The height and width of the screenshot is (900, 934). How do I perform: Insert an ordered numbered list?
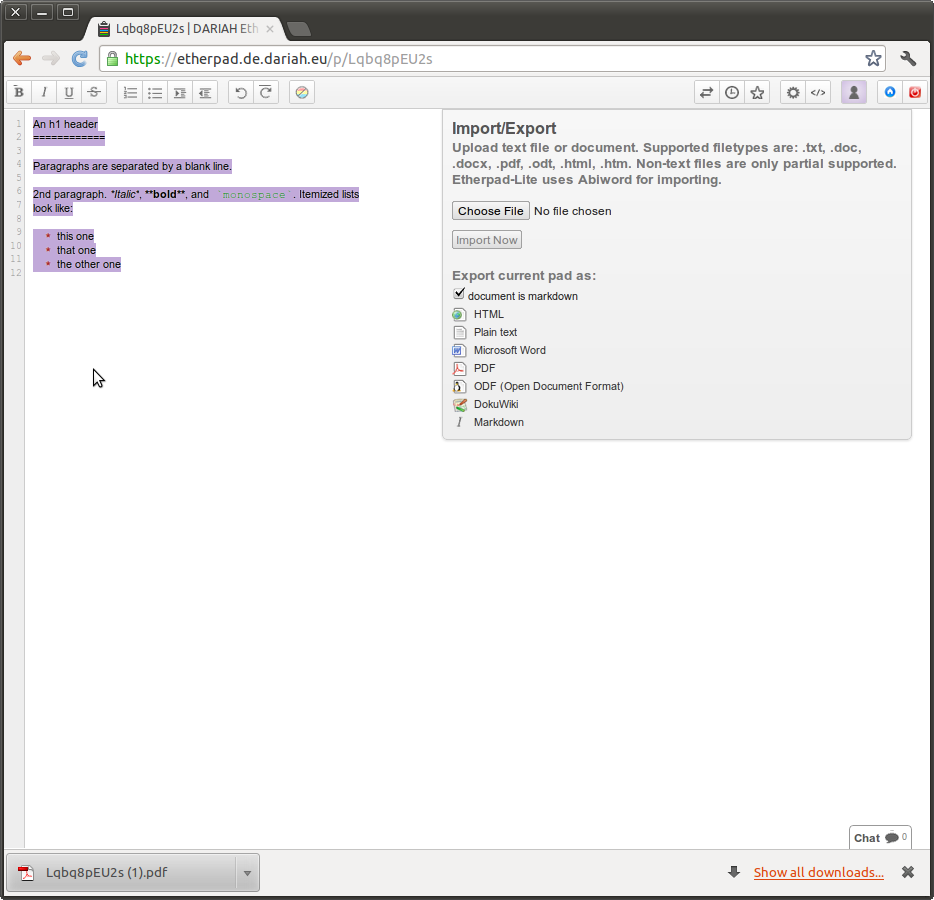click(130, 93)
